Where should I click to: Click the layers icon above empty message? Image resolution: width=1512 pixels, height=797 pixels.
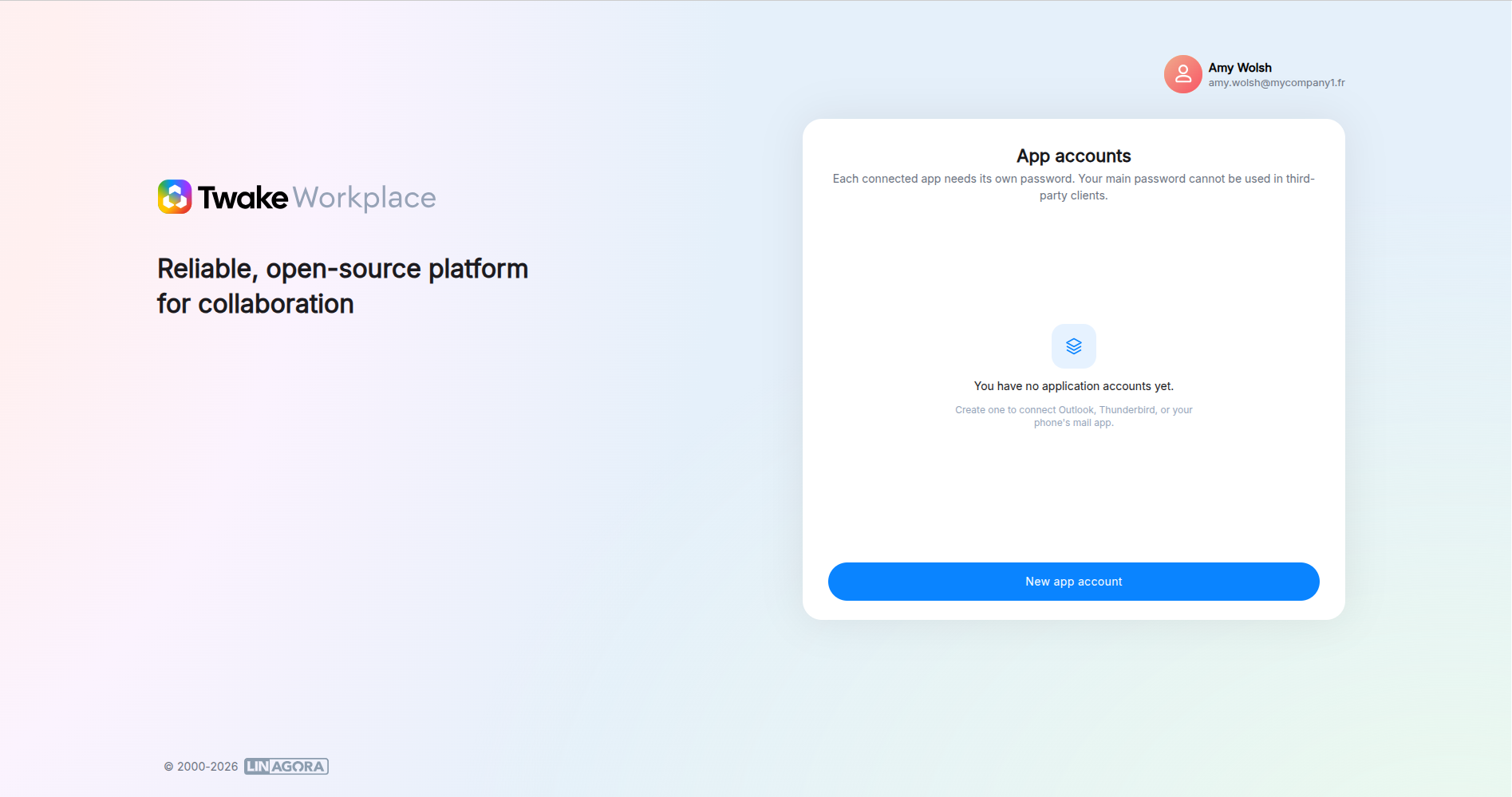(1073, 346)
